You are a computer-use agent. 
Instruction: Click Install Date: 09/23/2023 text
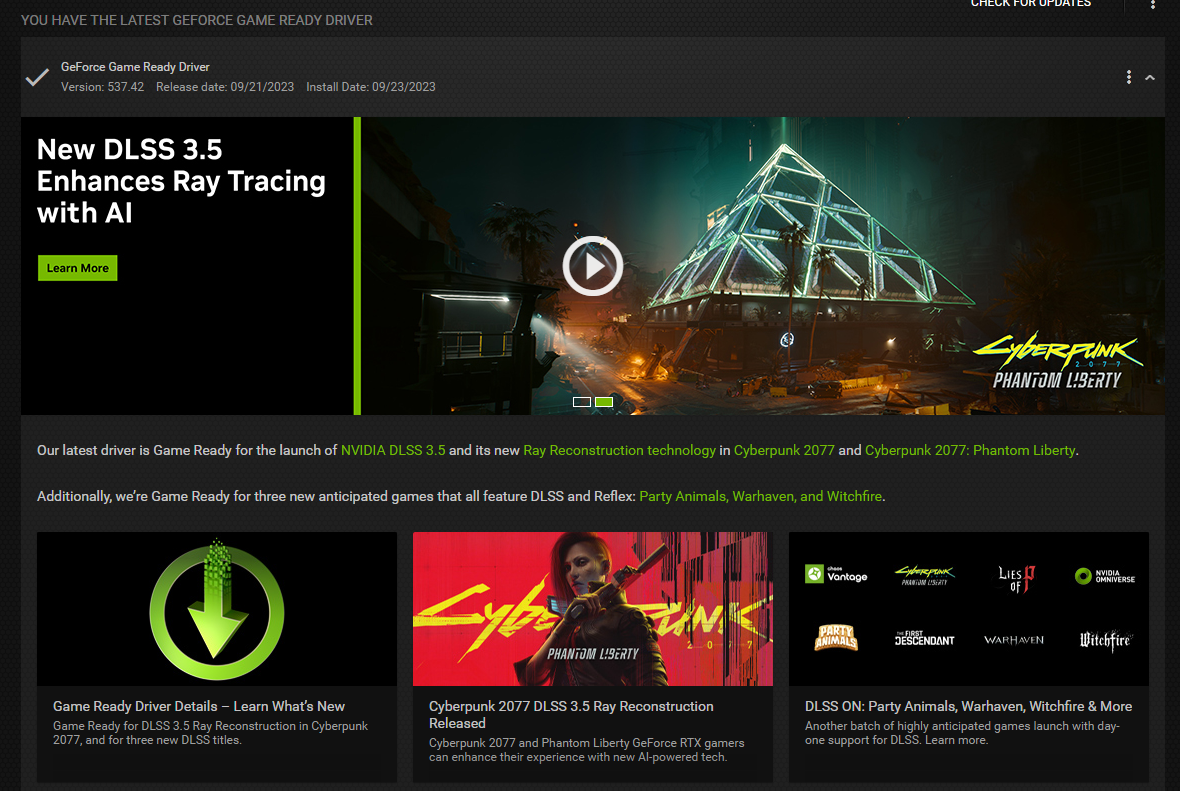pos(371,87)
